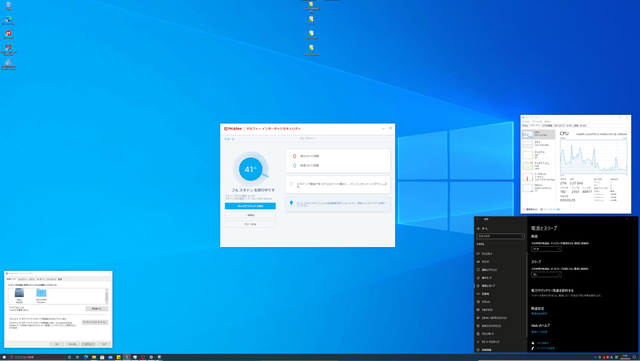Enable shutdown after scan radio option
Viewport: 640px width, 361px height.
point(291,184)
